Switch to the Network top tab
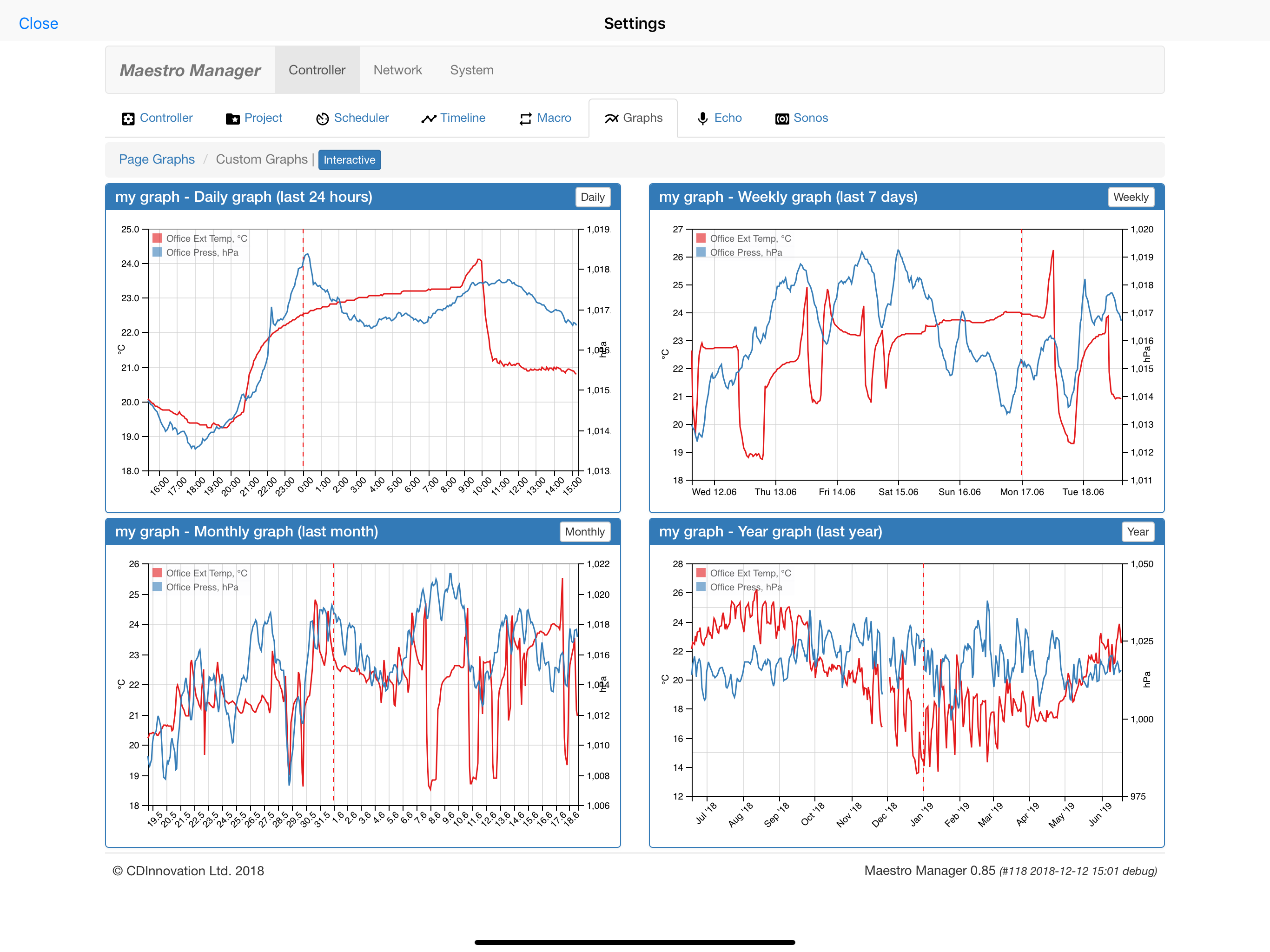Screen dimensions: 1270x952 397,70
